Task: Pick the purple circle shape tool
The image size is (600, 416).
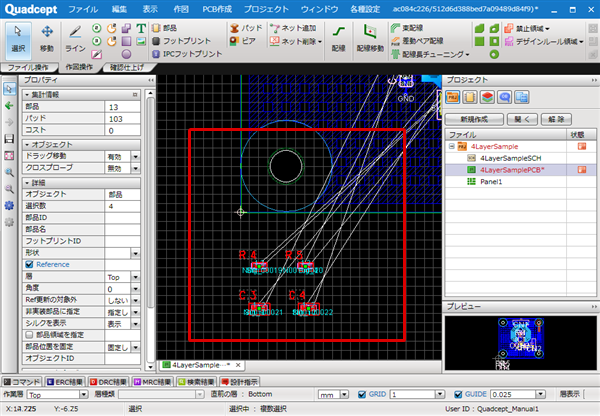Action: click(x=126, y=54)
